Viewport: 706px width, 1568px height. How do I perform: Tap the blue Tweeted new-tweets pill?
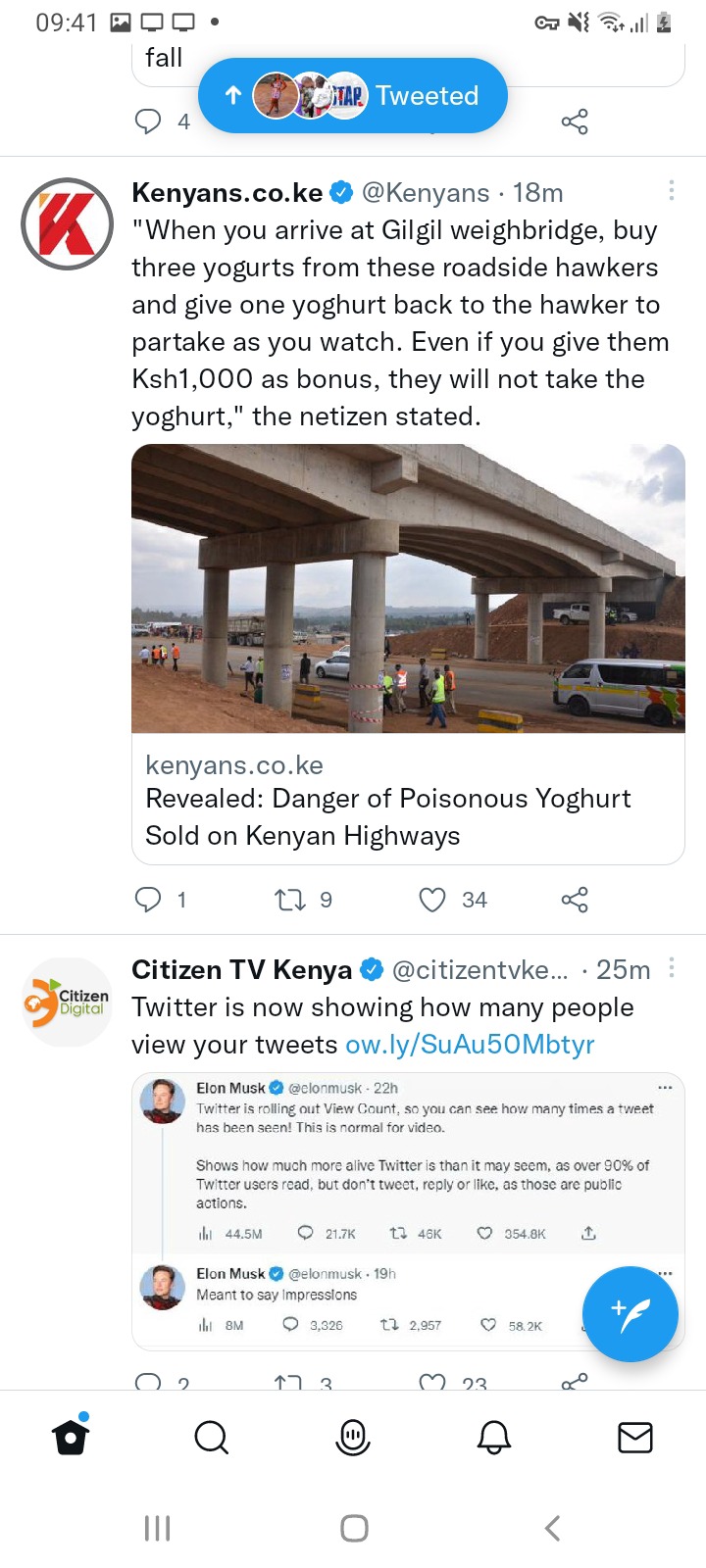353,95
